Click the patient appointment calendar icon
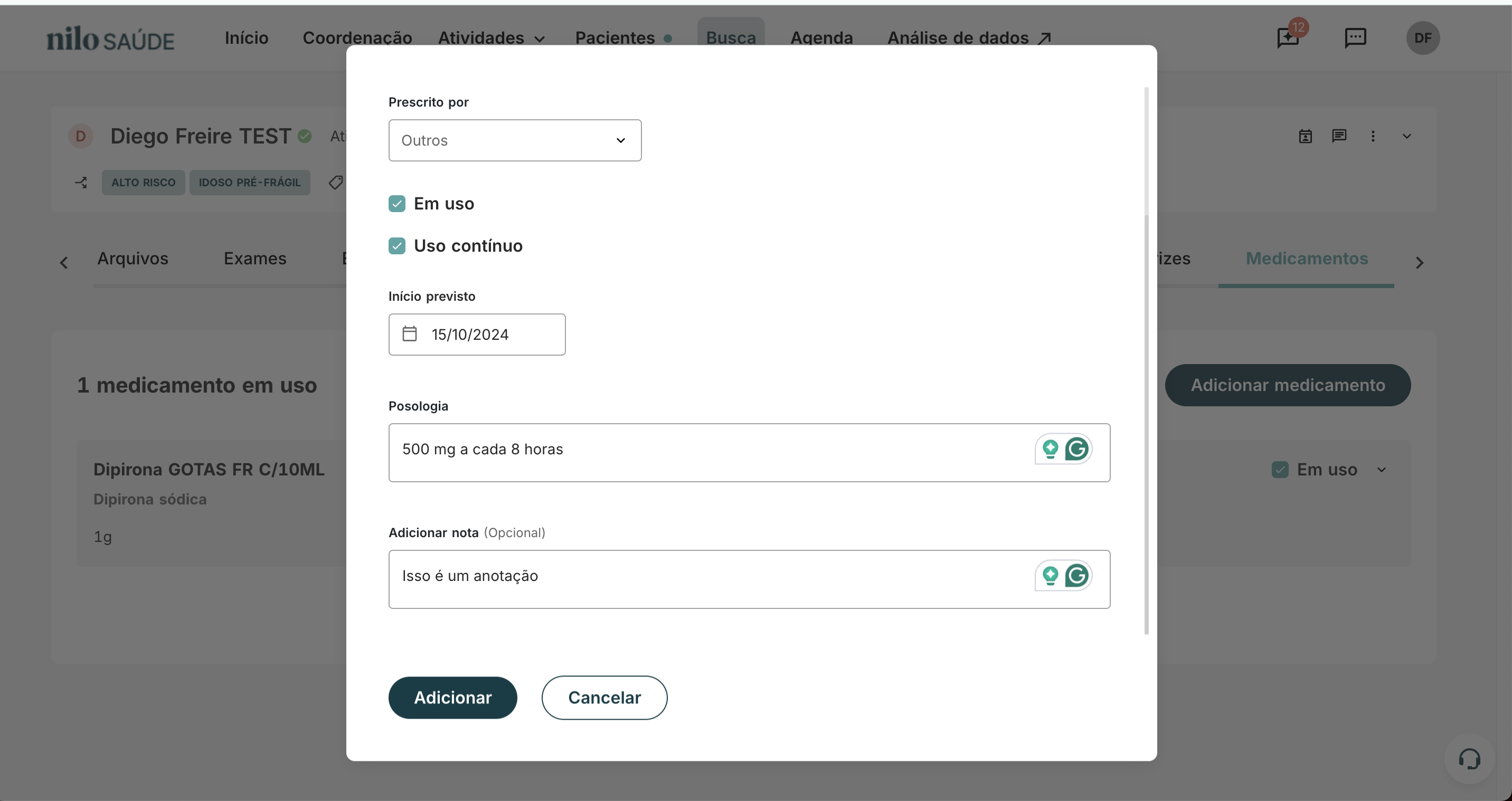This screenshot has height=801, width=1512. pyautogui.click(x=1306, y=136)
